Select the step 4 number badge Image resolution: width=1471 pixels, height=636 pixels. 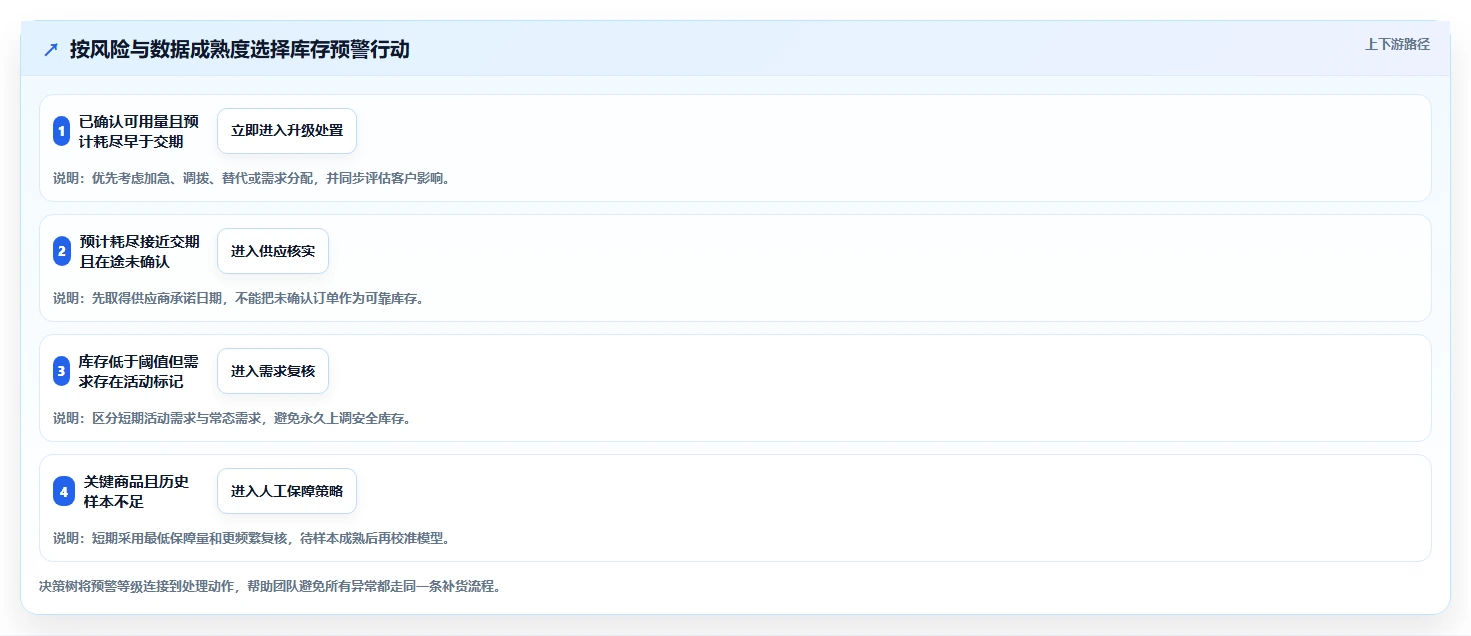pyautogui.click(x=63, y=491)
